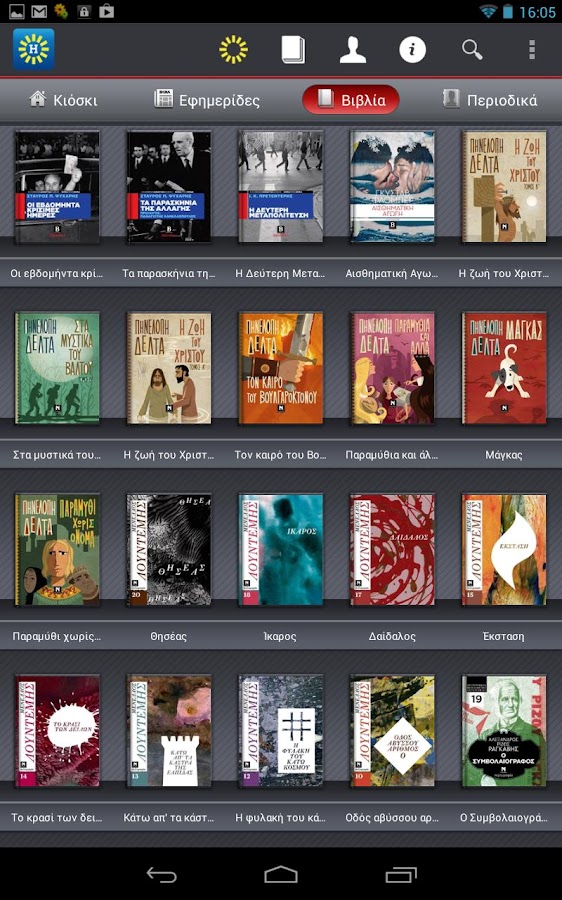This screenshot has width=562, height=900.
Task: Tap the title text 'Θησέας'
Action: (x=169, y=637)
